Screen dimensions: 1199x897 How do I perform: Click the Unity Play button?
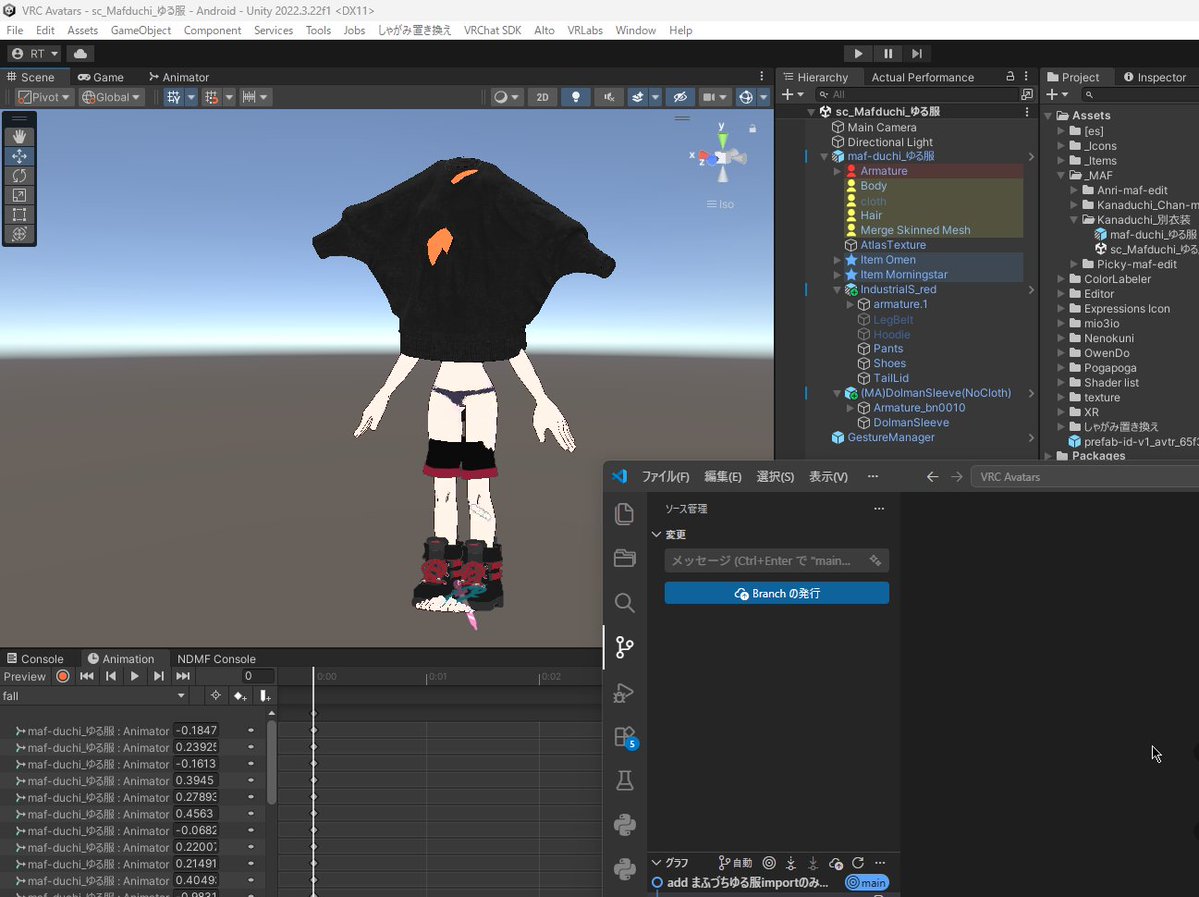tap(858, 54)
